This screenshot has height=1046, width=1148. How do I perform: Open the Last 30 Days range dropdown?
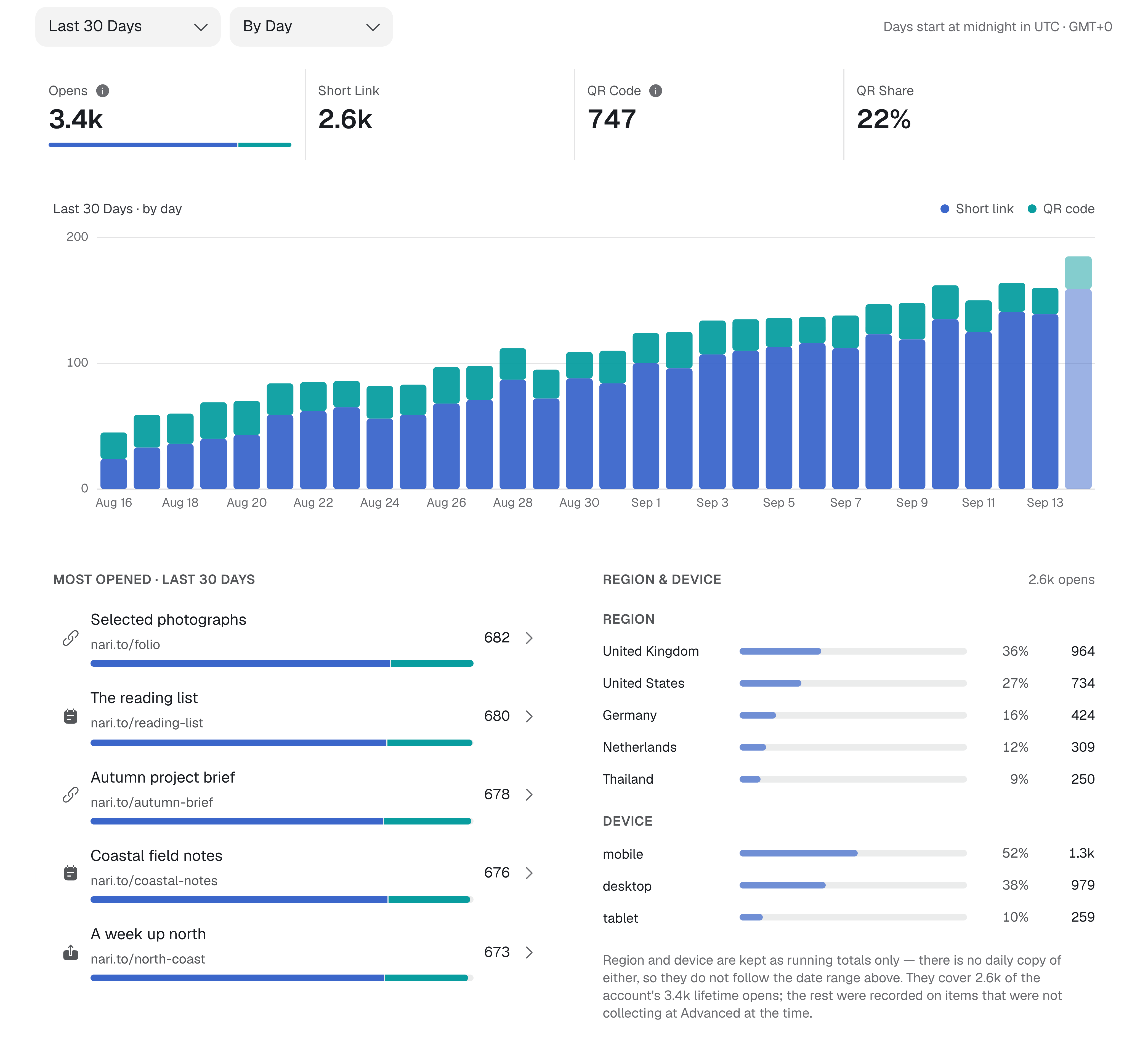point(127,27)
